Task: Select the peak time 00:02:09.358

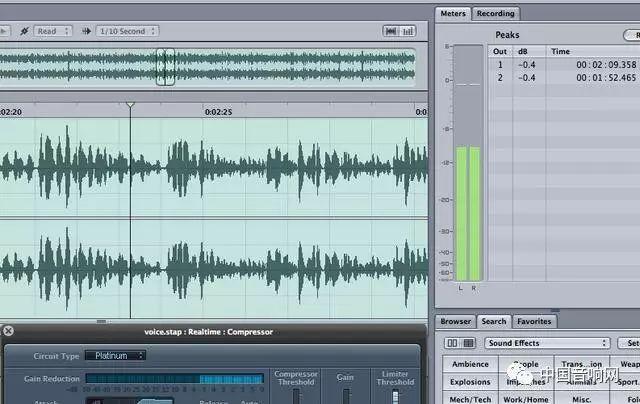Action: click(606, 64)
